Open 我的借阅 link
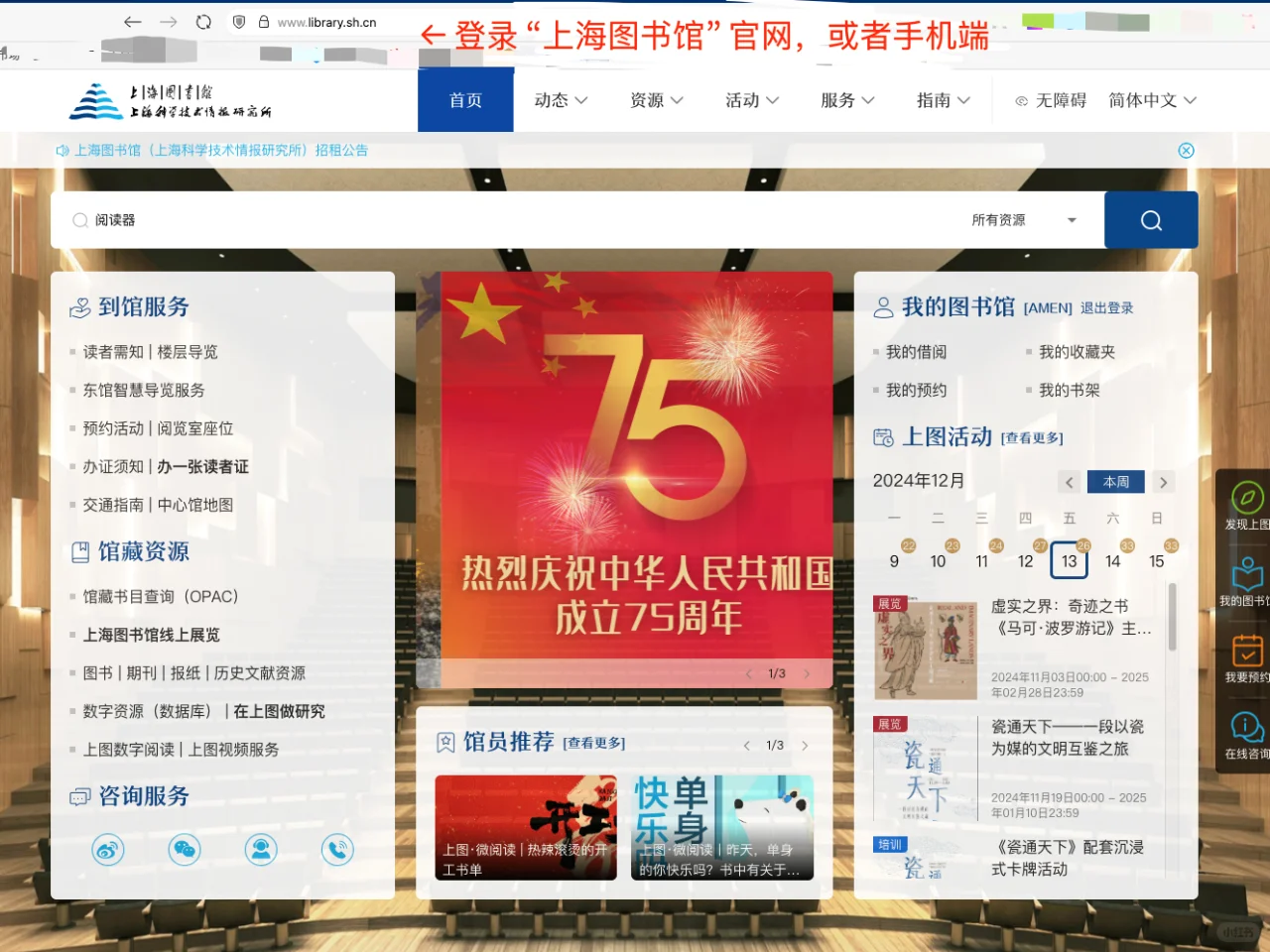This screenshot has height=952, width=1270. point(916,352)
